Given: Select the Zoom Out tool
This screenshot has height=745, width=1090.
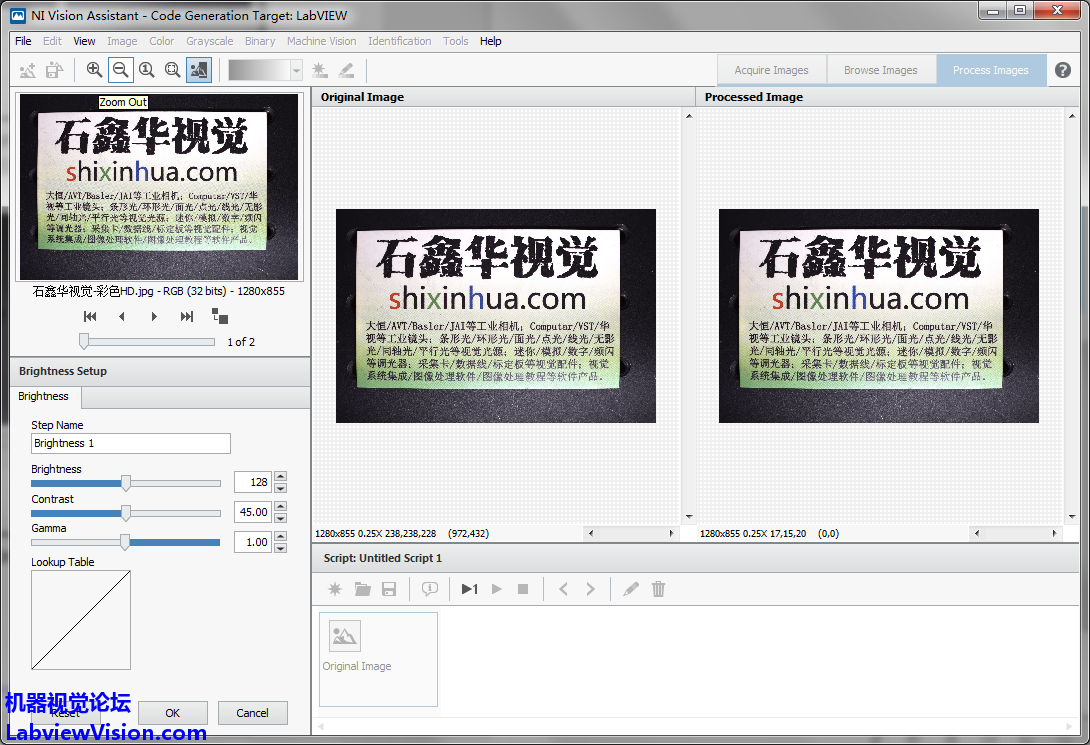Looking at the screenshot, I should pyautogui.click(x=120, y=69).
